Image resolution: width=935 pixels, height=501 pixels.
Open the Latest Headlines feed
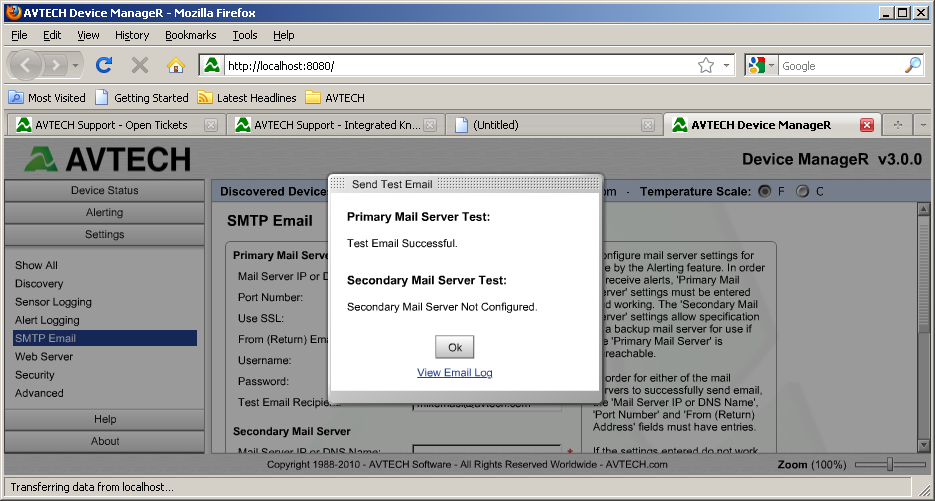(247, 97)
